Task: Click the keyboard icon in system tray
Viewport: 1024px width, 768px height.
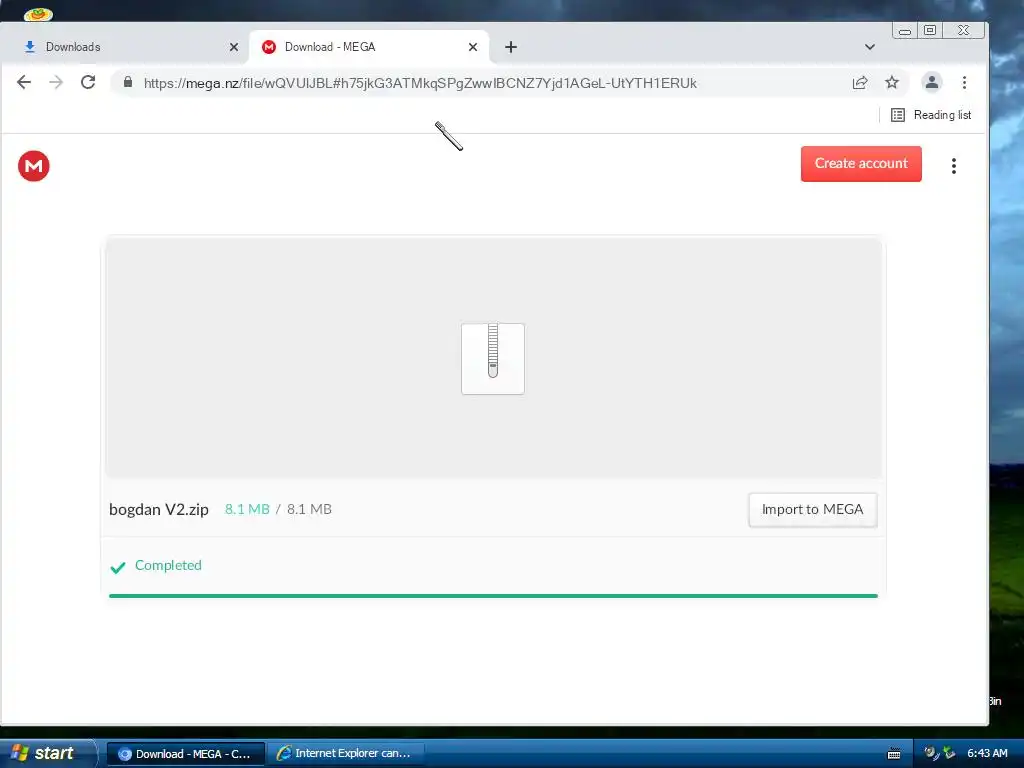Action: (894, 754)
